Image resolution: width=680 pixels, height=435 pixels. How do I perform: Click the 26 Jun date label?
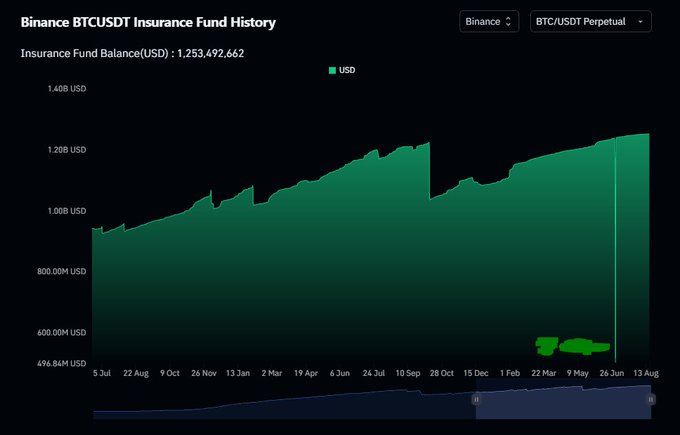tap(611, 373)
